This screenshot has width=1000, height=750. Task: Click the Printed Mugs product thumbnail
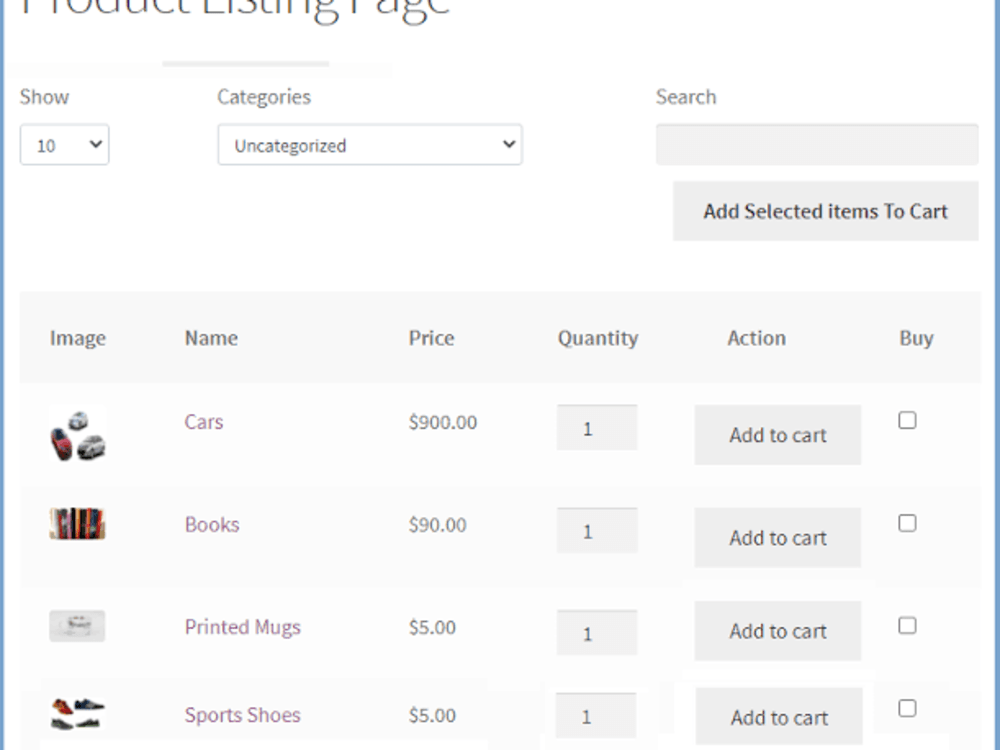[x=77, y=626]
